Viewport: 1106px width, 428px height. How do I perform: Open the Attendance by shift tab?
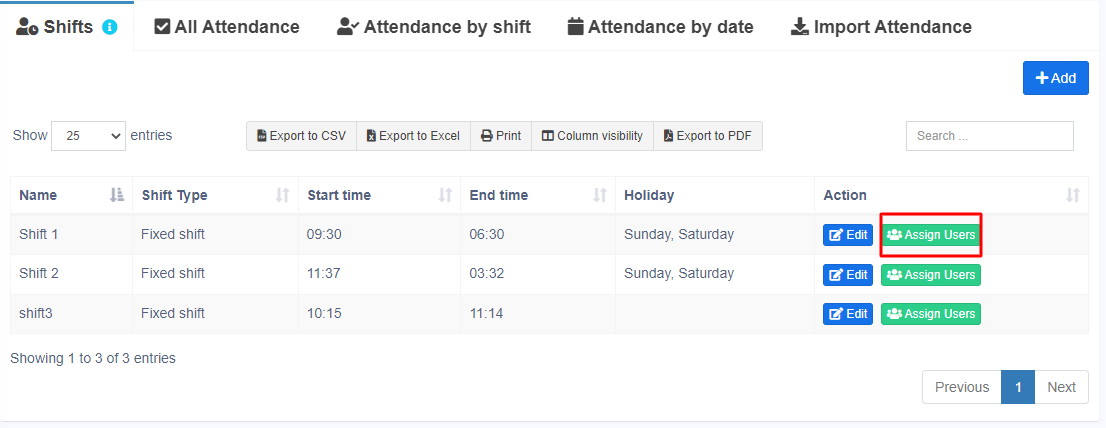coord(433,27)
